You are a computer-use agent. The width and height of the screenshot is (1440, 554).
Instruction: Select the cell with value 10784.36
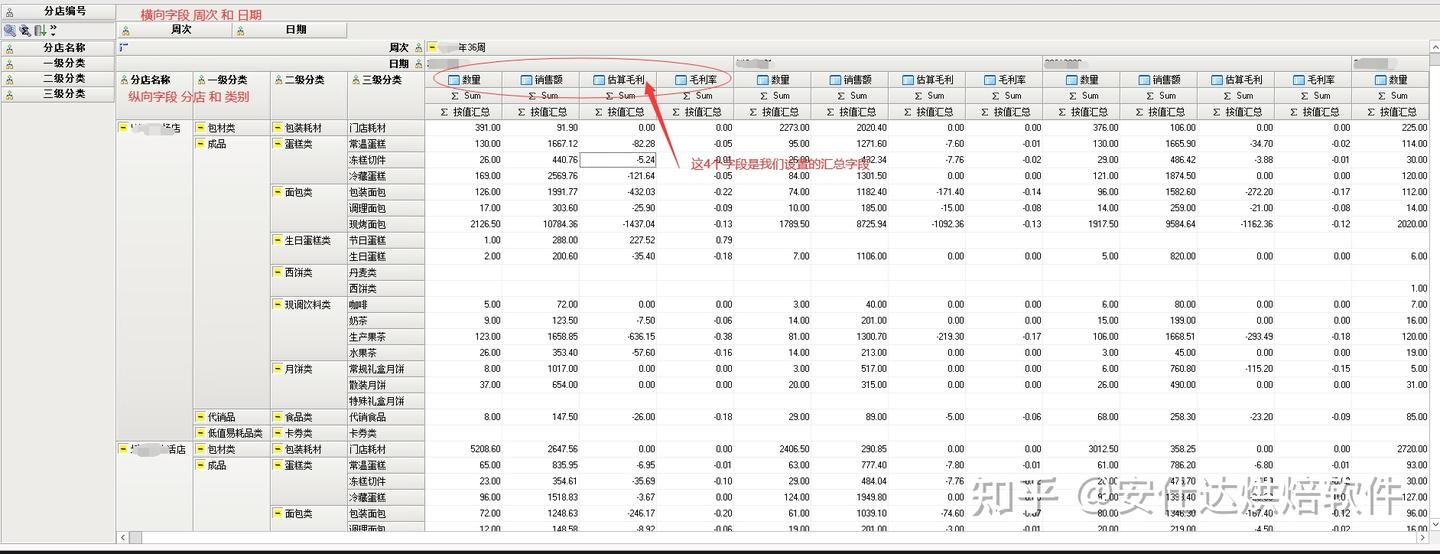(x=541, y=224)
